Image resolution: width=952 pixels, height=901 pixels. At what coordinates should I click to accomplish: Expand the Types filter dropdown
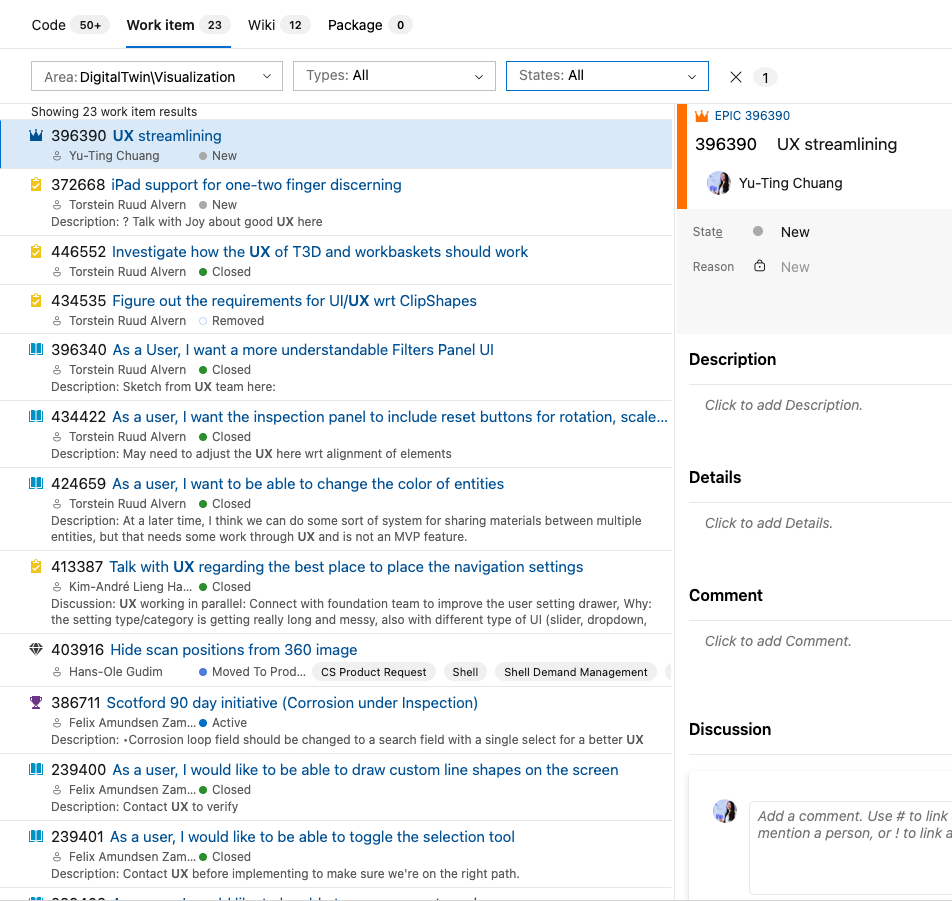[394, 76]
